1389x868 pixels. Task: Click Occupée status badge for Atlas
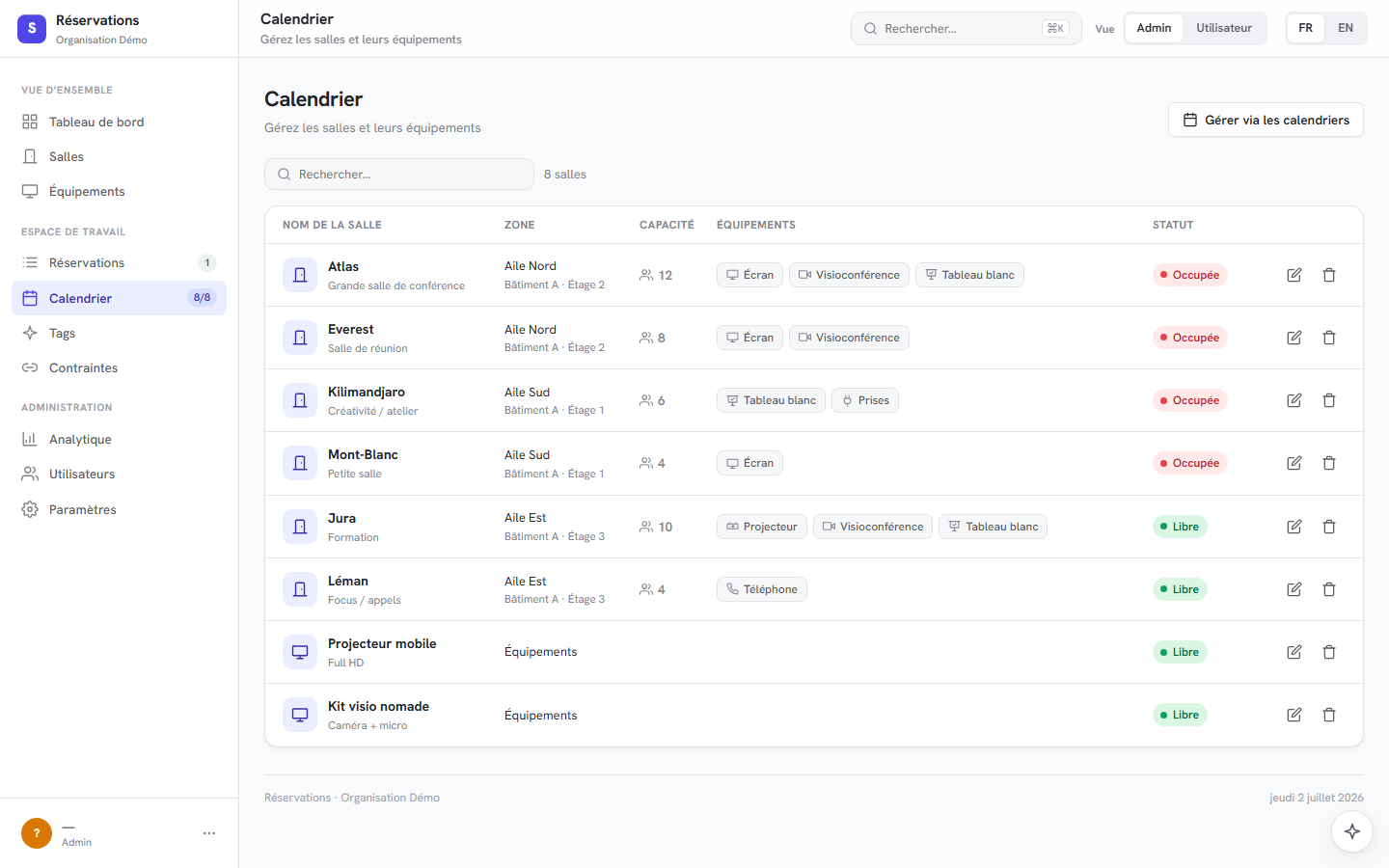coord(1190,275)
